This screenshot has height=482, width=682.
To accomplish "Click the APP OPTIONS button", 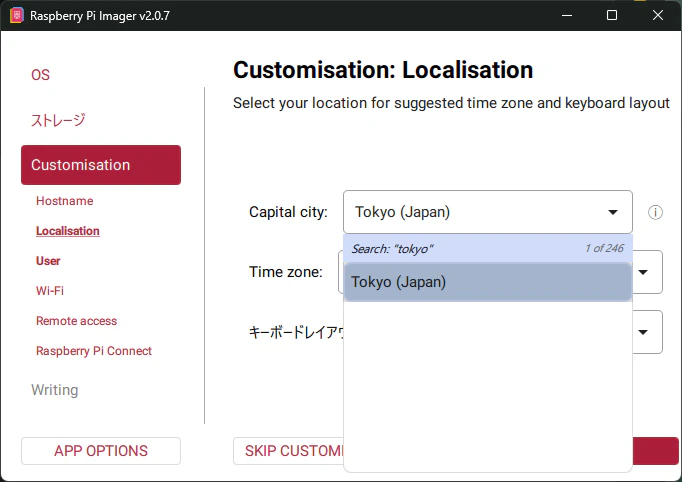I will point(101,451).
